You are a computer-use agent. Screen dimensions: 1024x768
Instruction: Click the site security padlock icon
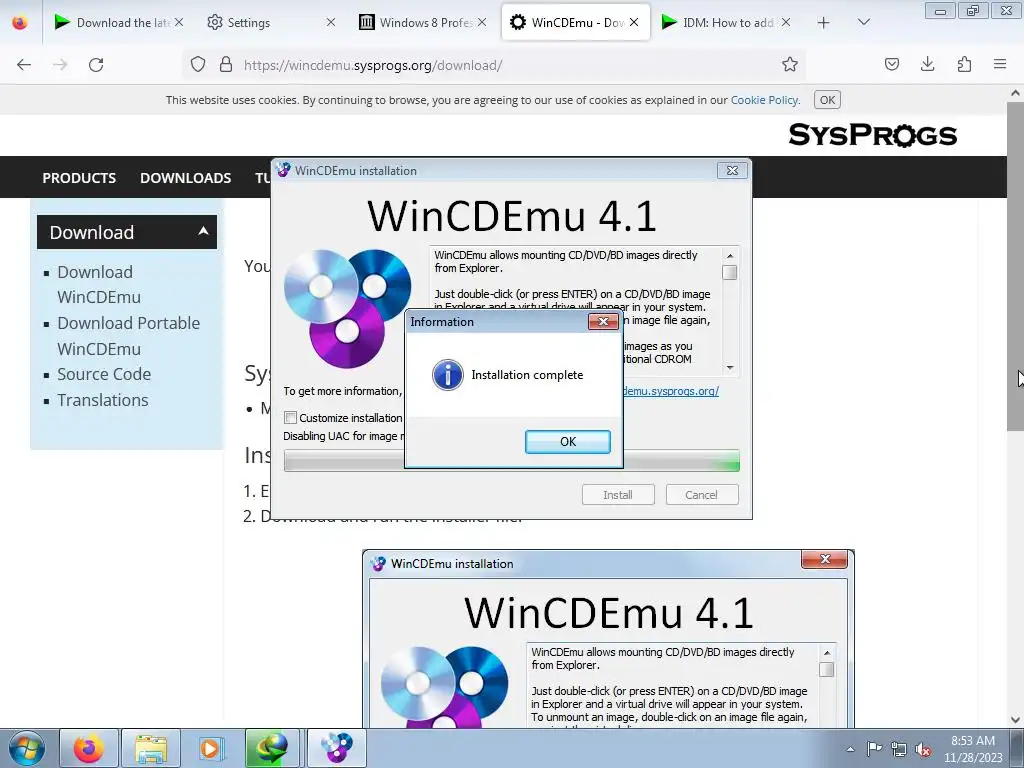pos(226,64)
